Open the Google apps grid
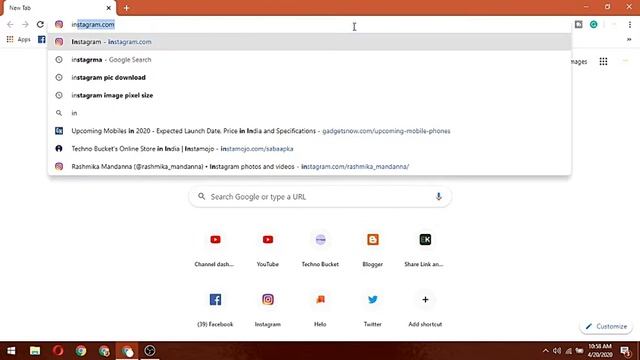Viewport: 640px width, 360px height. 603,62
